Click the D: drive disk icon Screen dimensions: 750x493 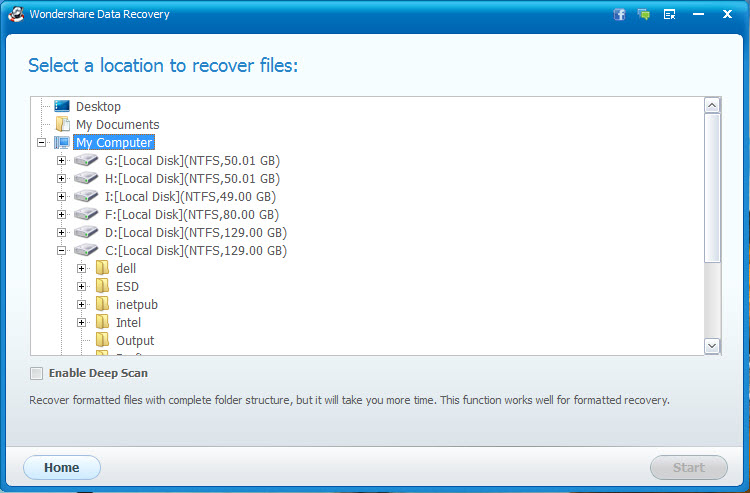tap(86, 232)
